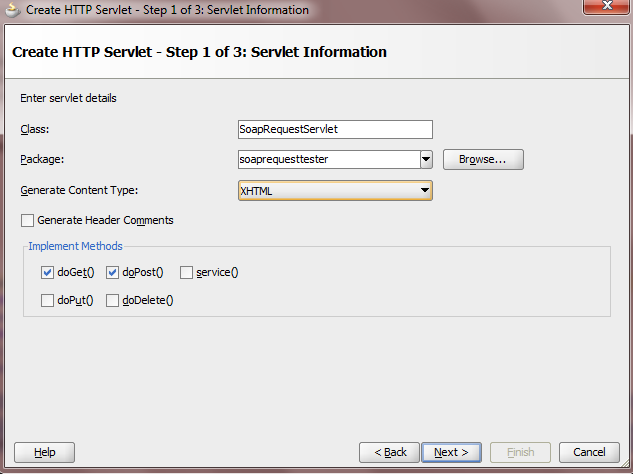Click the Finish button
This screenshot has width=633, height=474.
[520, 452]
